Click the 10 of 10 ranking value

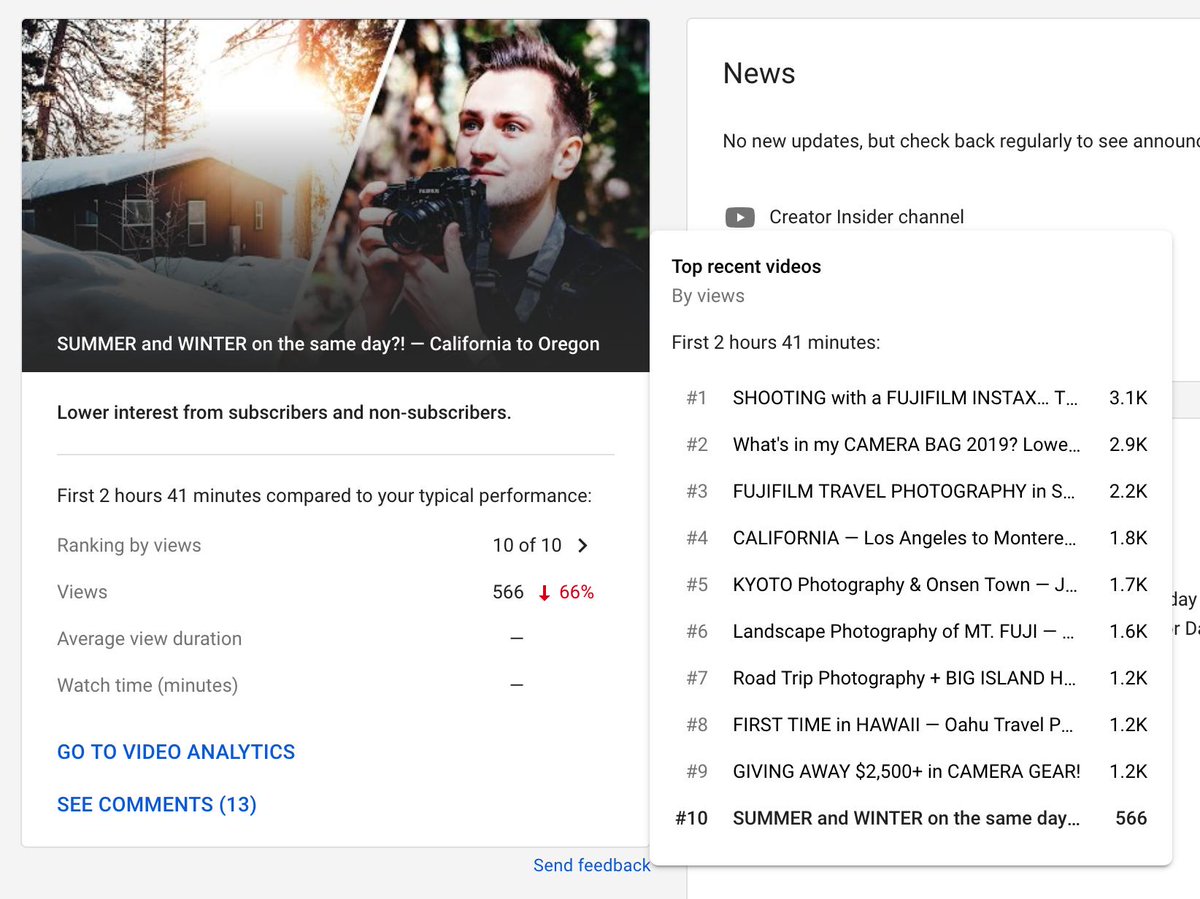pos(527,546)
